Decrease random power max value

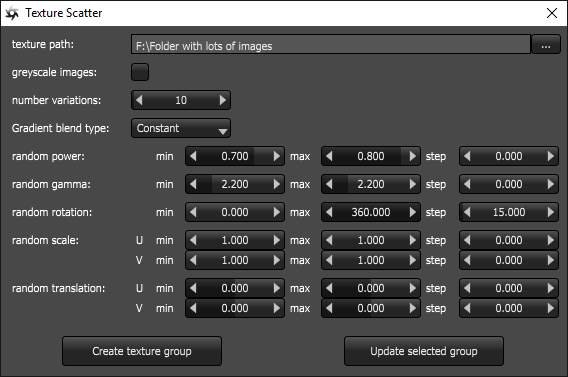(329, 156)
